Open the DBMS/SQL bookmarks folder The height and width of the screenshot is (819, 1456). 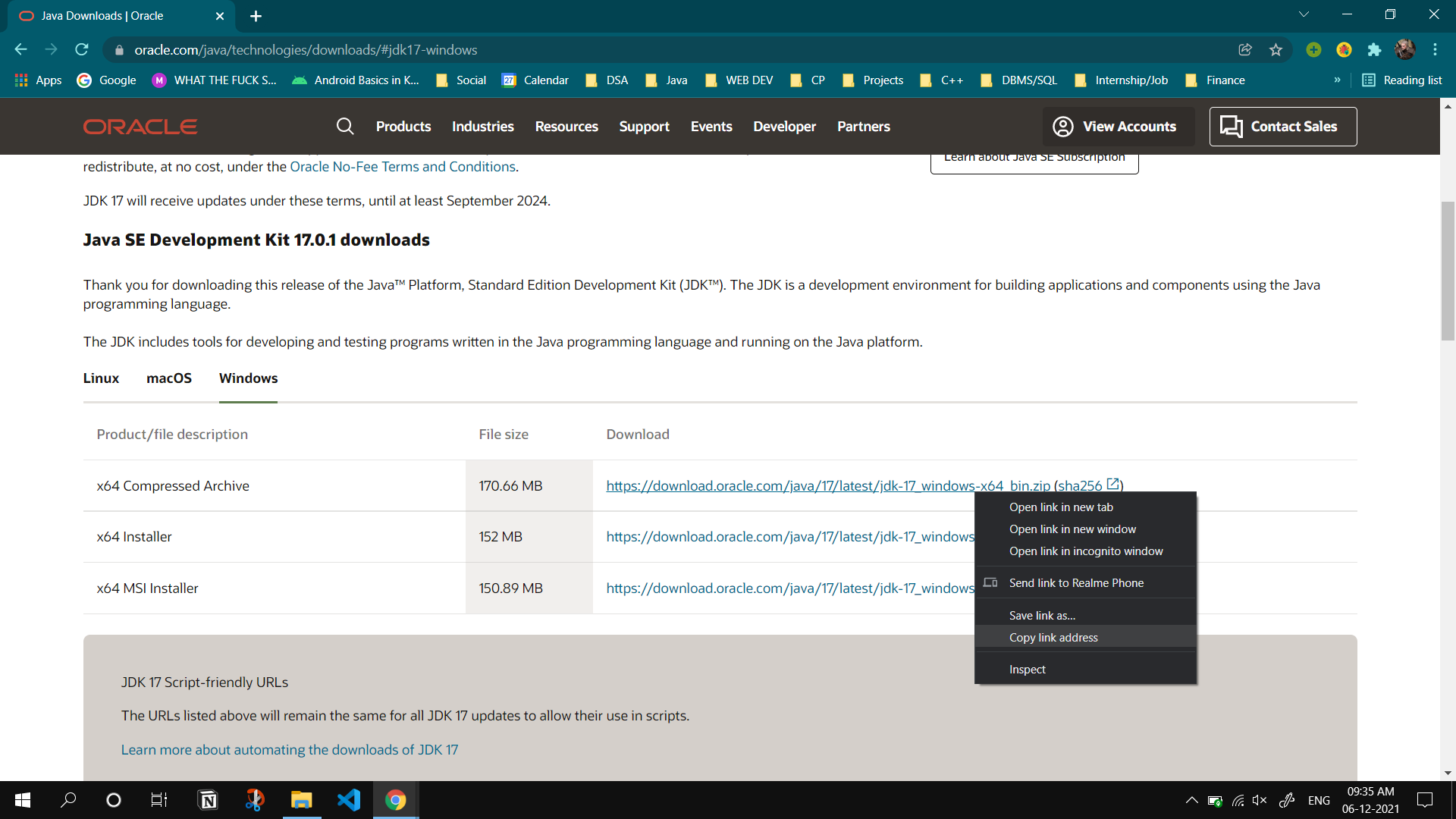[x=1019, y=80]
